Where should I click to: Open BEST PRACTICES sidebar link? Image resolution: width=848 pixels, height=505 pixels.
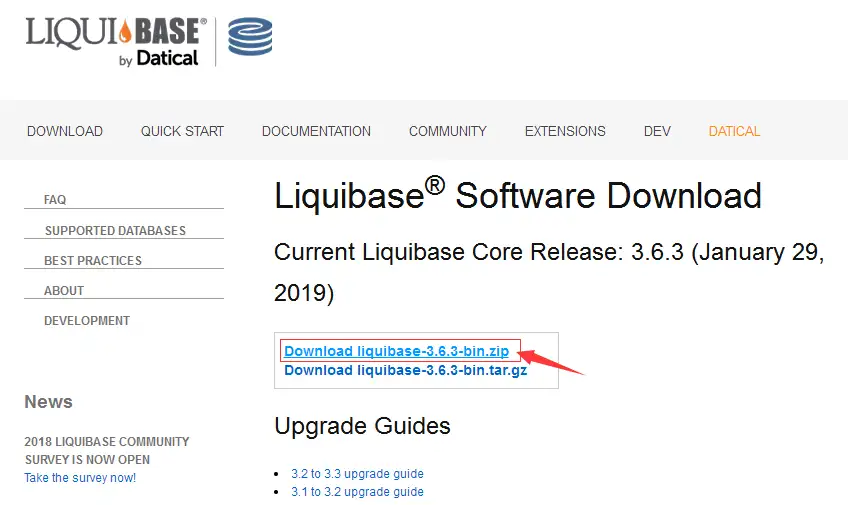[x=93, y=261]
